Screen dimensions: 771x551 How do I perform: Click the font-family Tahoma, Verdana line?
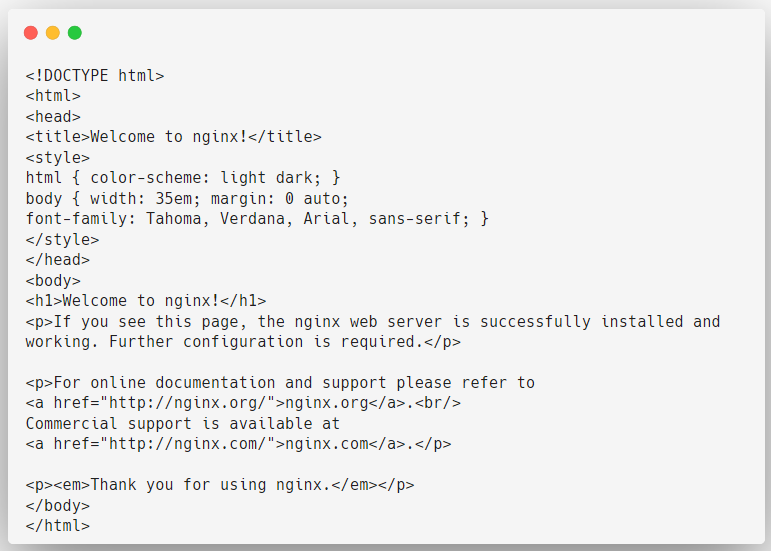coord(257,219)
